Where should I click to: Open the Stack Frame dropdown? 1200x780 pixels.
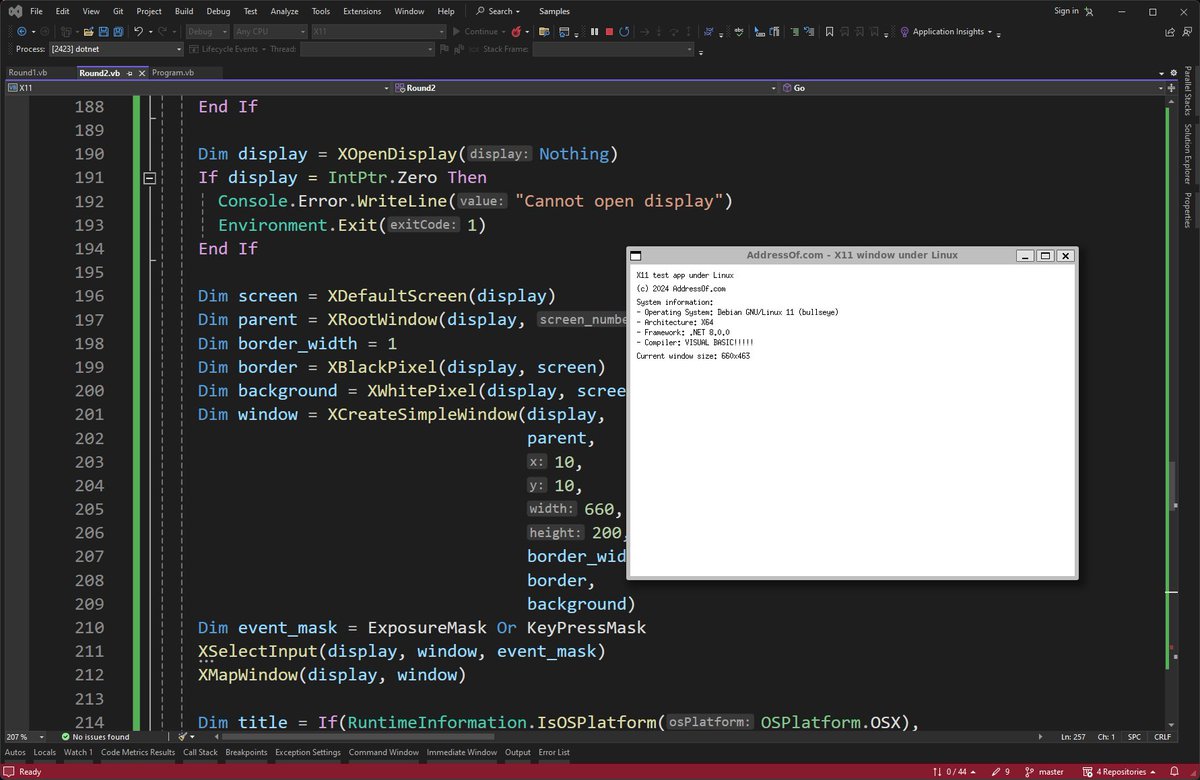(613, 49)
